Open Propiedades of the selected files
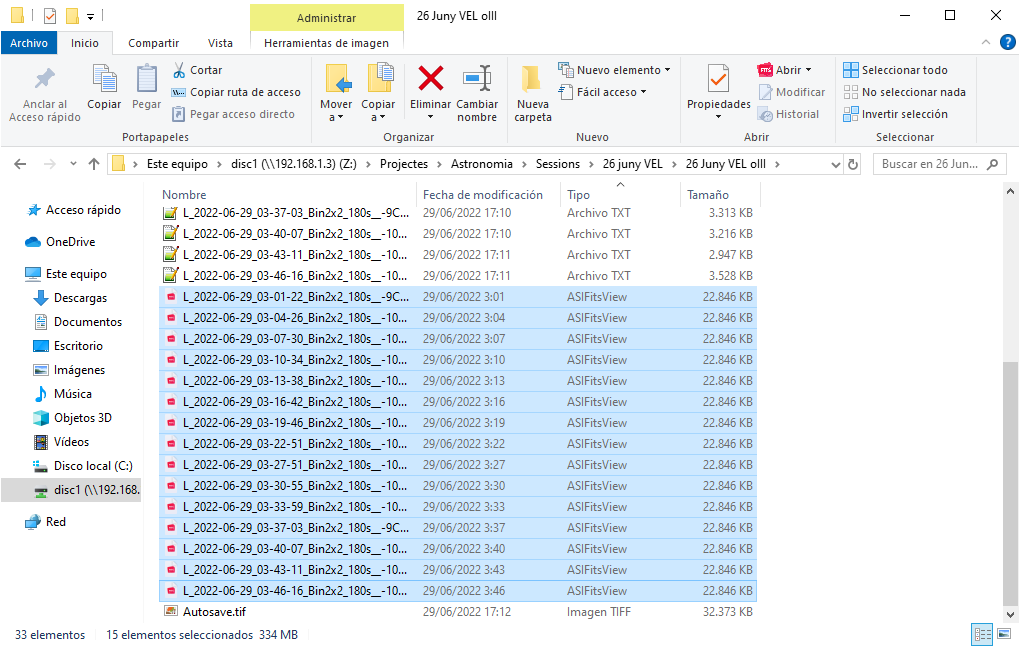 (719, 88)
